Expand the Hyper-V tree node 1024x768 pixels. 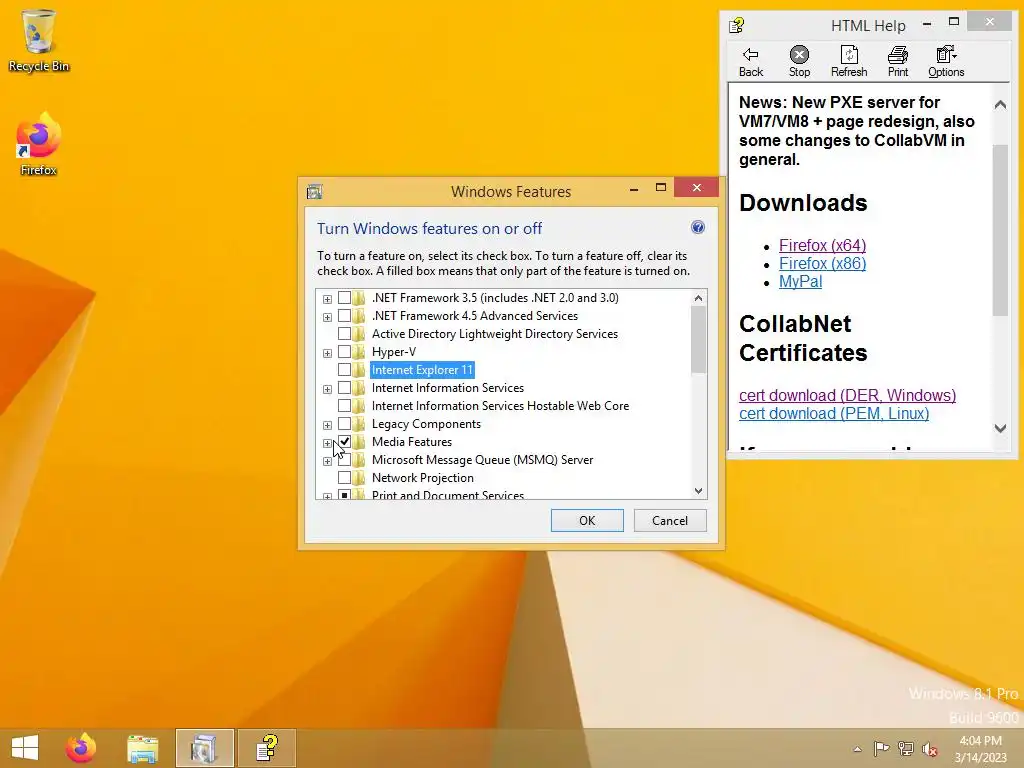(327, 353)
